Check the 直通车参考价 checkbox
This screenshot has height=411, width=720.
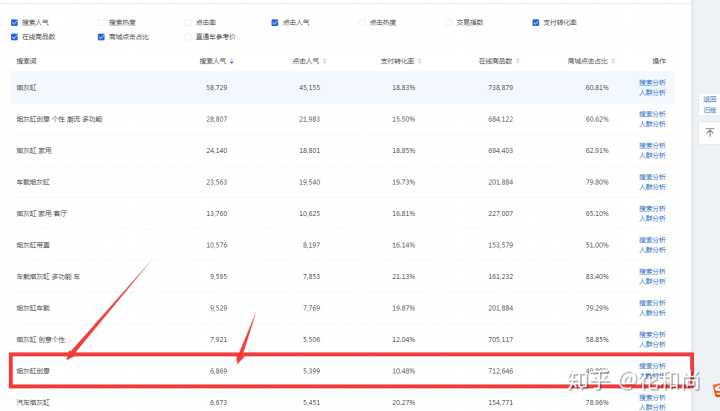189,36
